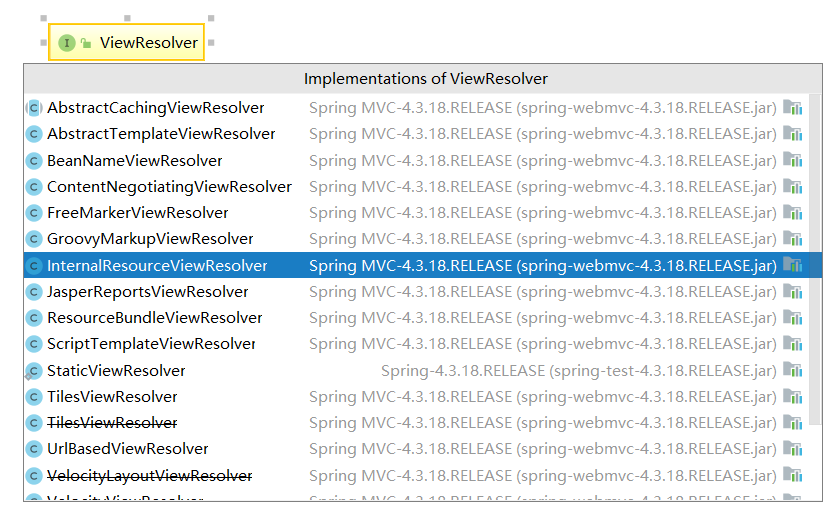Viewport: 840px width, 513px height.
Task: Click the library icon on UrlBasedViewResolver row
Action: (793, 449)
